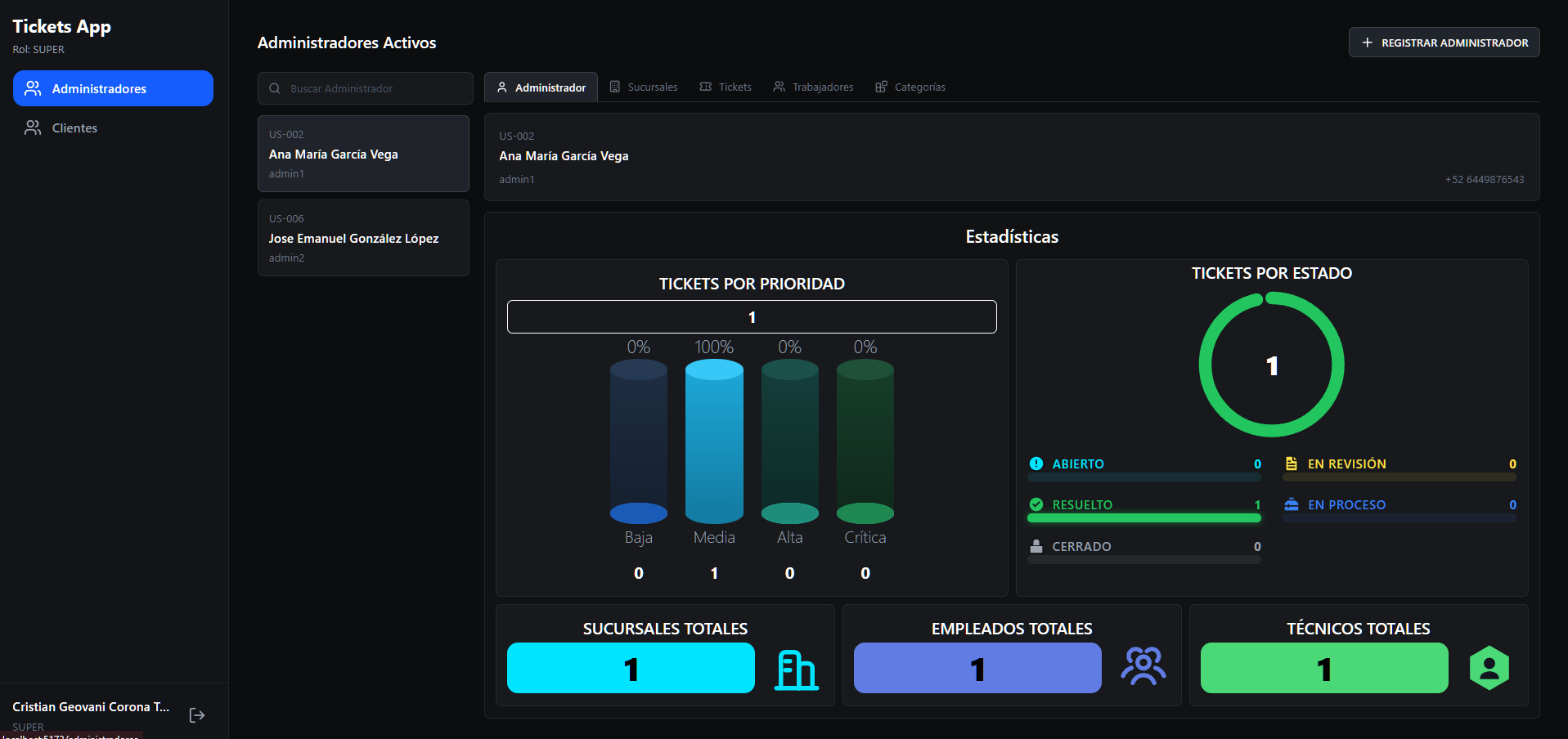Click the Estadísticas heading

click(x=1012, y=237)
